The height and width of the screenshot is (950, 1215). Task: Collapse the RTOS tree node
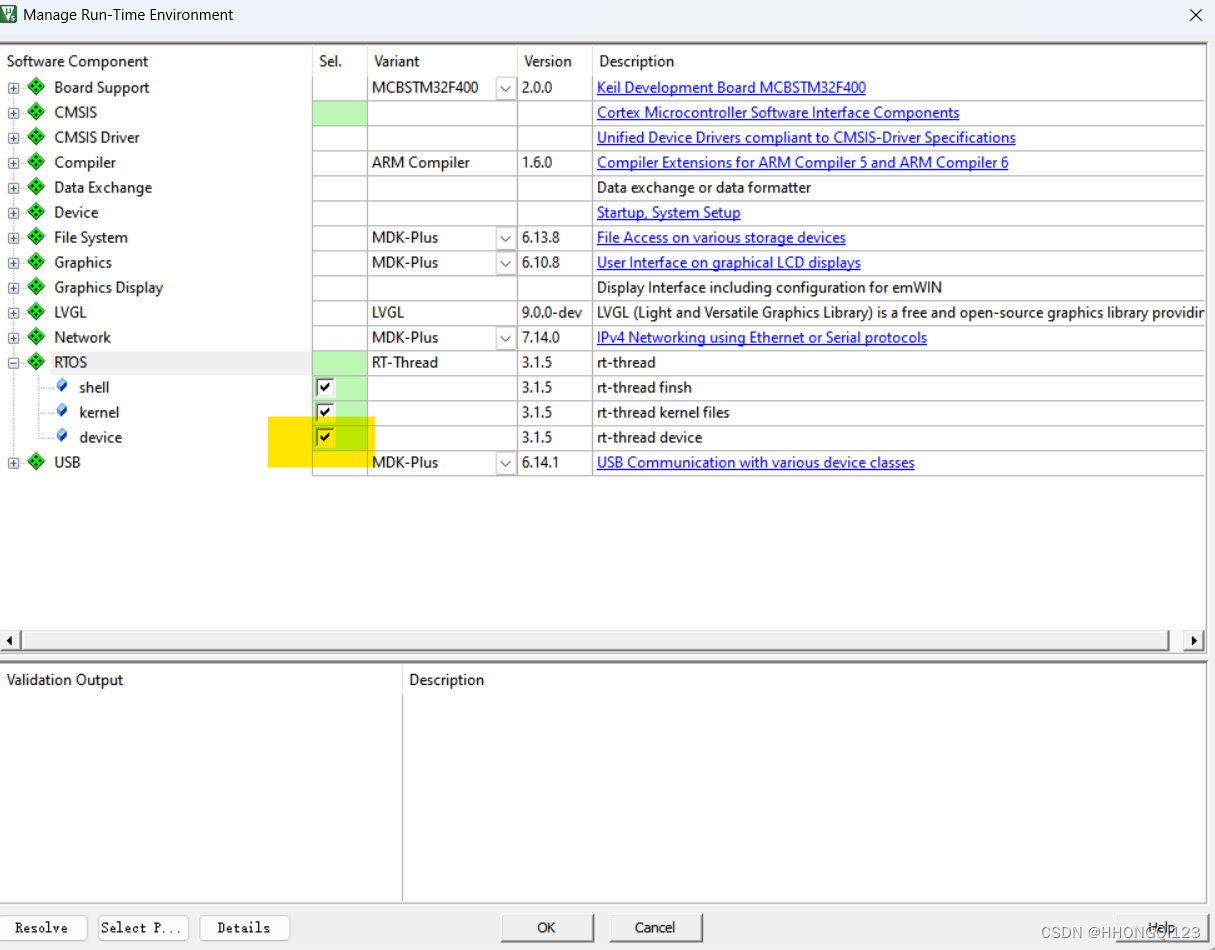coord(13,363)
